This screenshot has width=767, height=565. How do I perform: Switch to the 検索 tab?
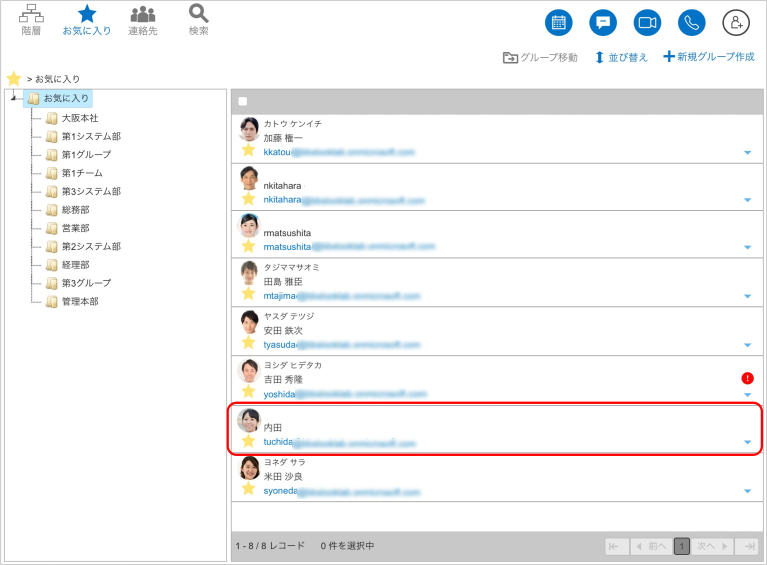click(199, 20)
